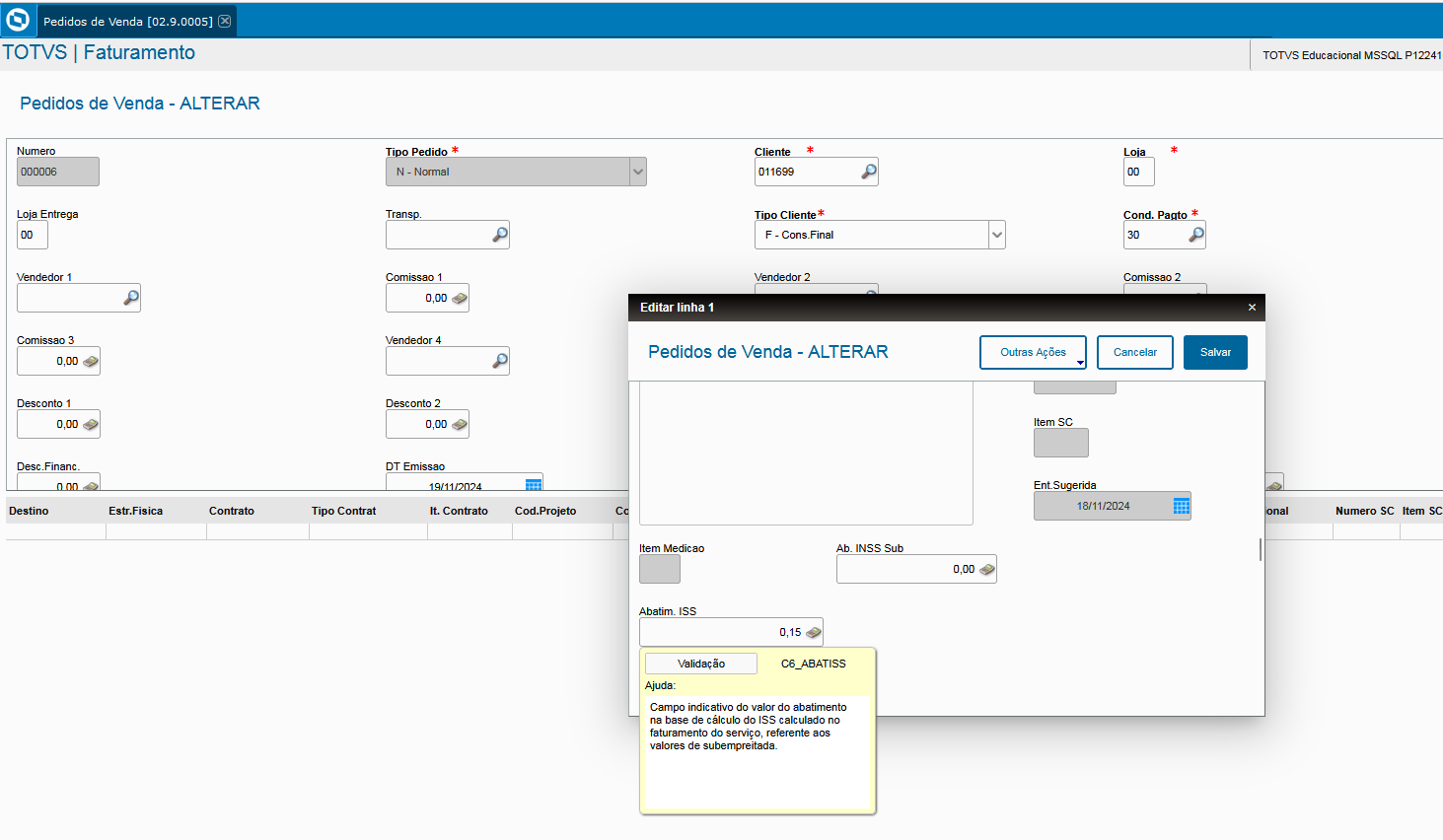The image size is (1443, 840).
Task: Click the Estr.Fisica column header
Action: click(136, 511)
